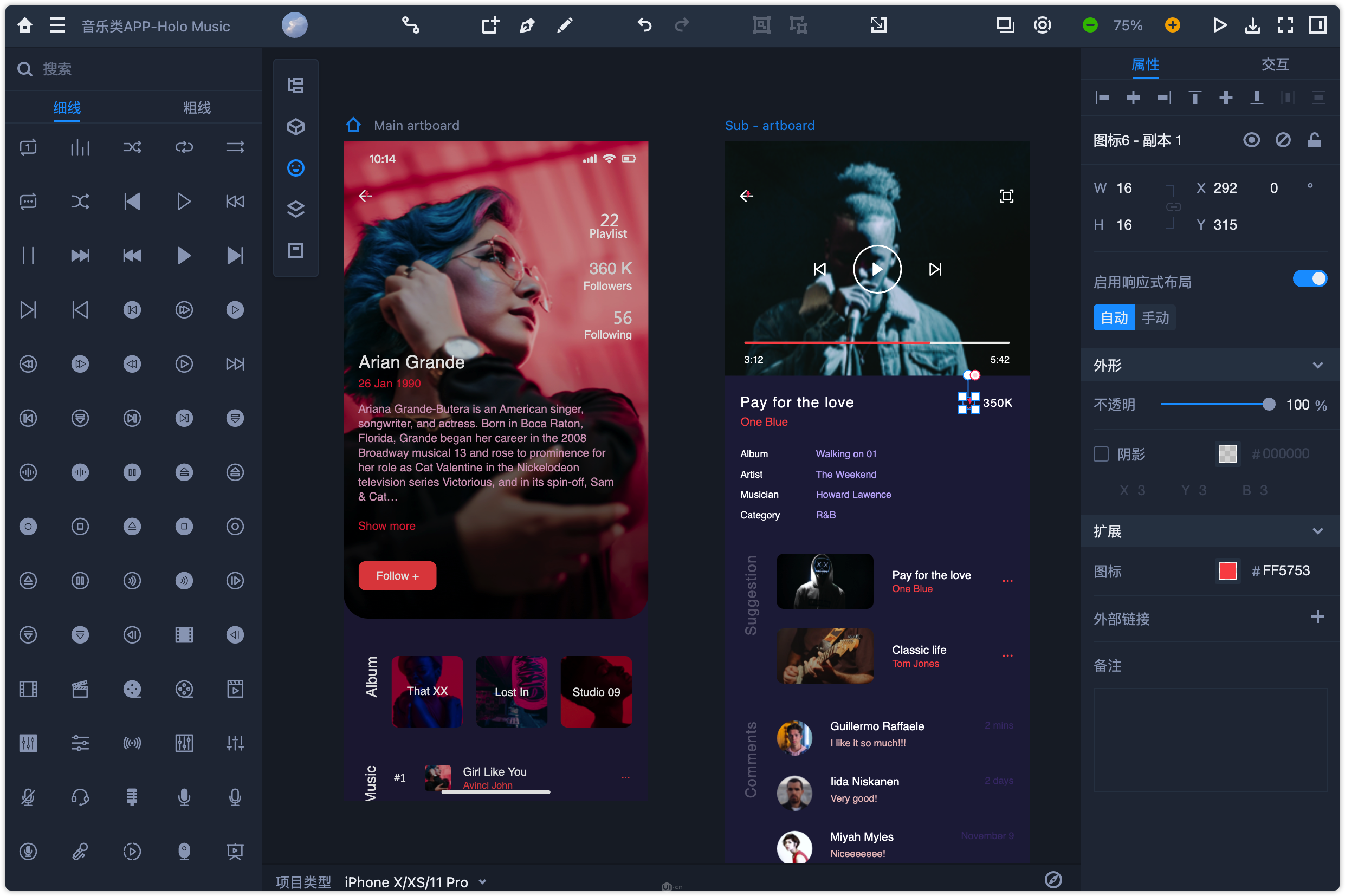1345x896 pixels.
Task: Select the pen/vector tool
Action: pyautogui.click(x=527, y=26)
